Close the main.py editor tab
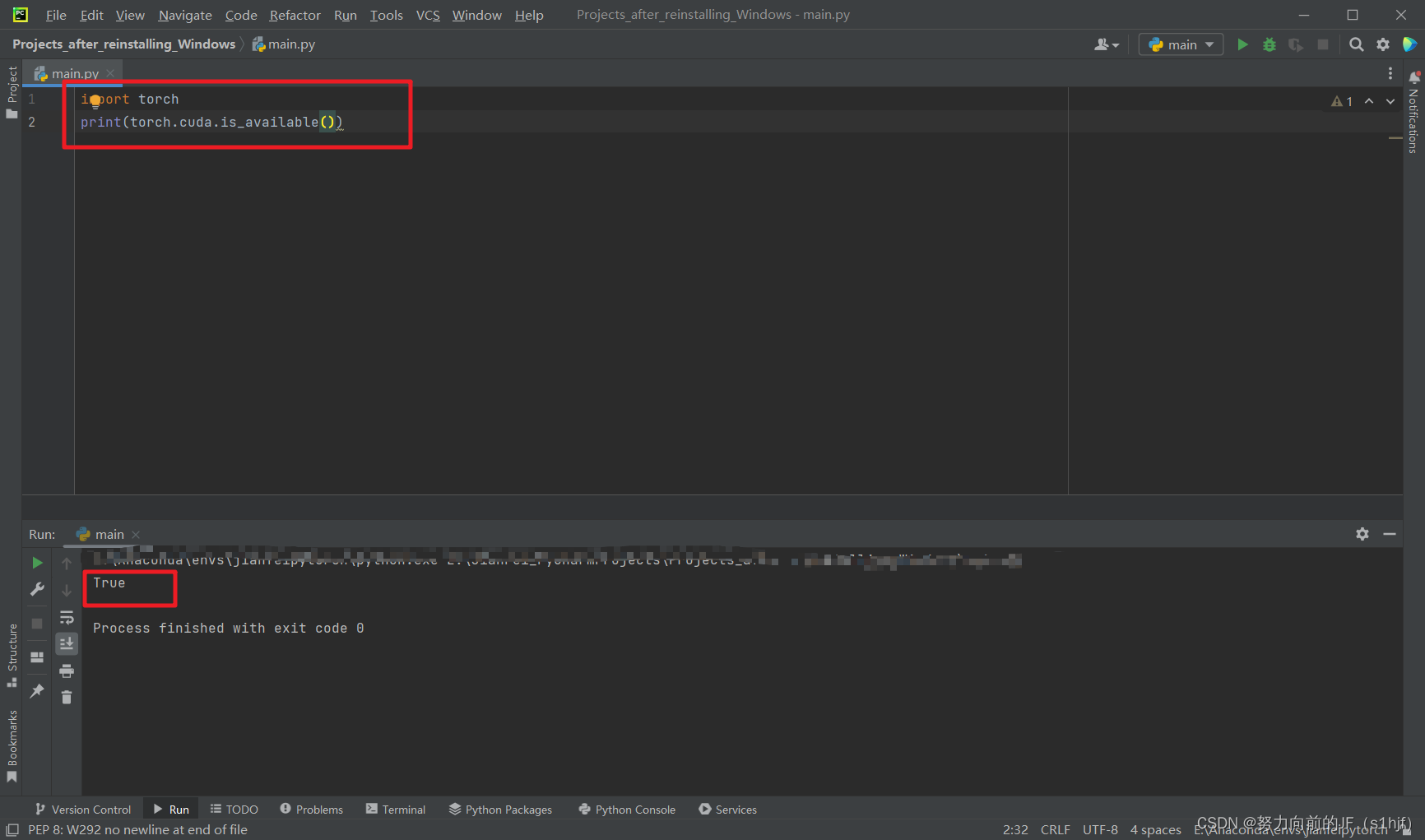The height and width of the screenshot is (840, 1425). click(110, 73)
